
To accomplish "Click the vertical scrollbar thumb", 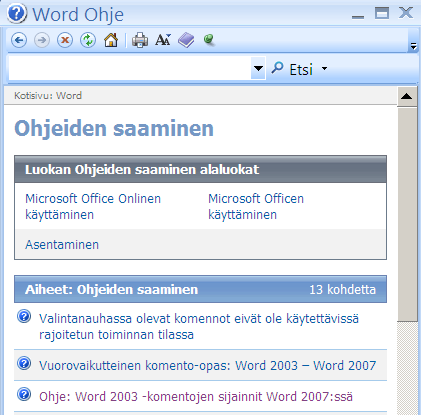I will [407, 214].
